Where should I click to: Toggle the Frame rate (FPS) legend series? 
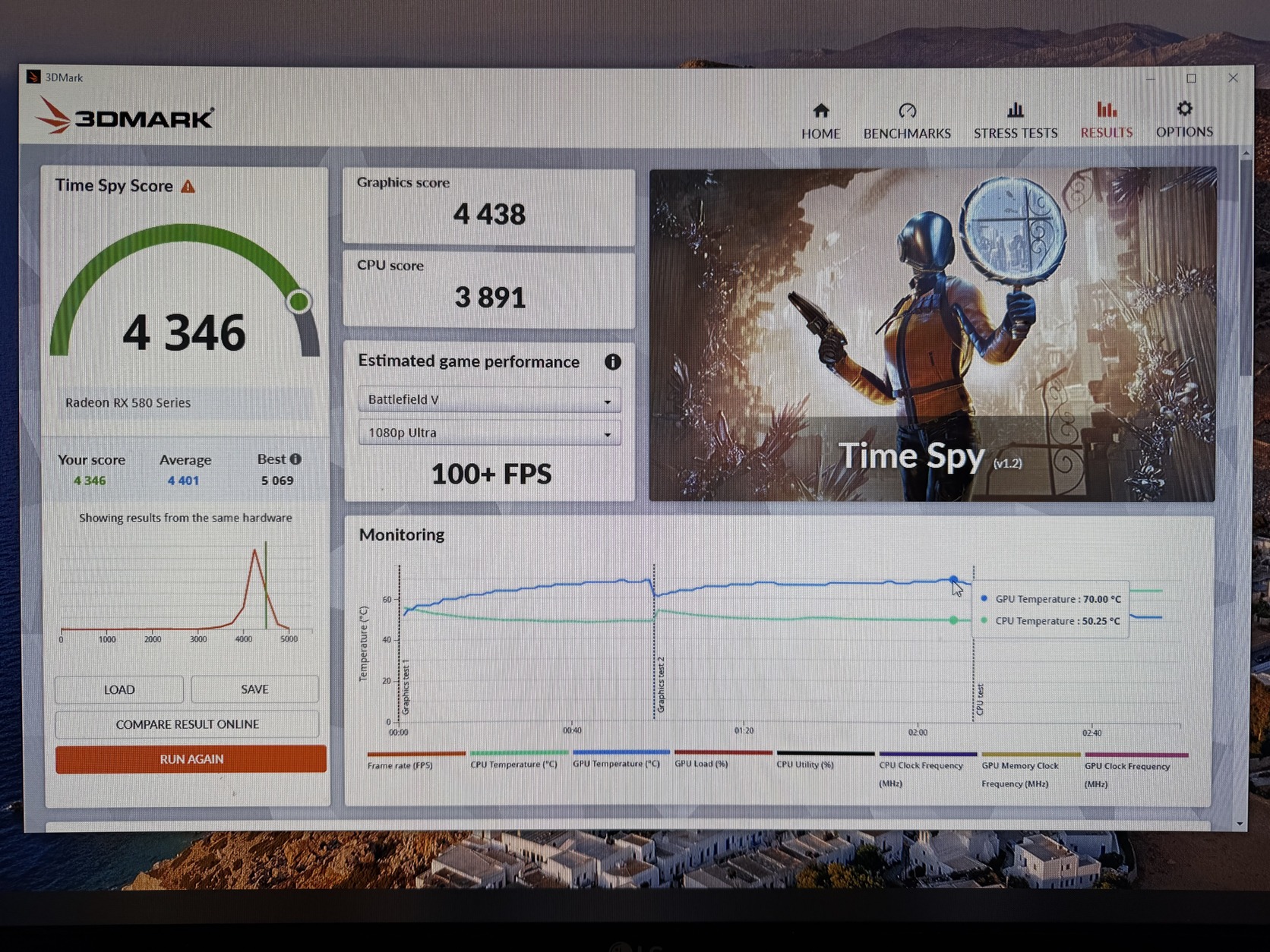[x=415, y=761]
